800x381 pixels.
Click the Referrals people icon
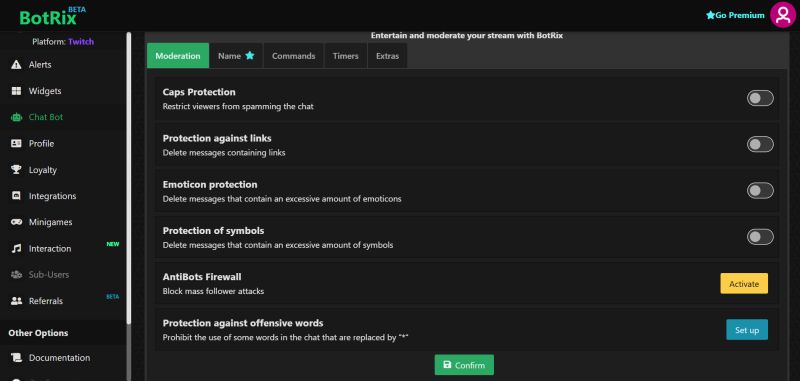tap(16, 301)
